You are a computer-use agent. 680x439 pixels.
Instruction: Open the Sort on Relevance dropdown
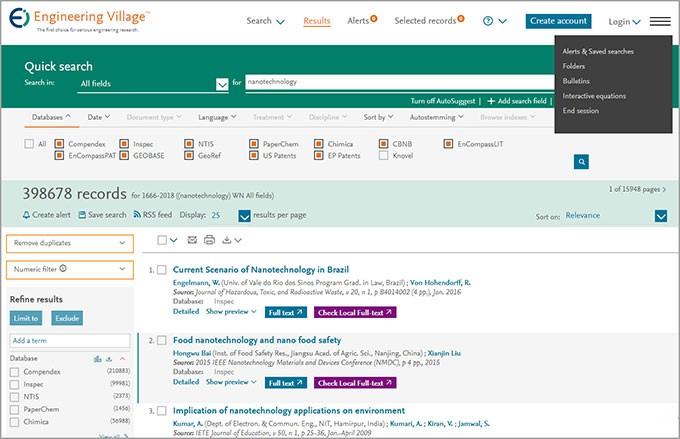(x=661, y=216)
